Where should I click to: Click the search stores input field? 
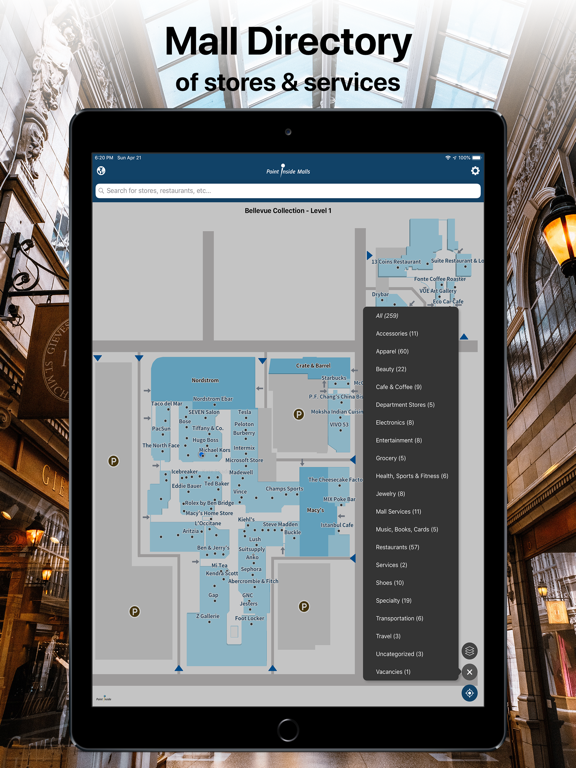point(288,191)
